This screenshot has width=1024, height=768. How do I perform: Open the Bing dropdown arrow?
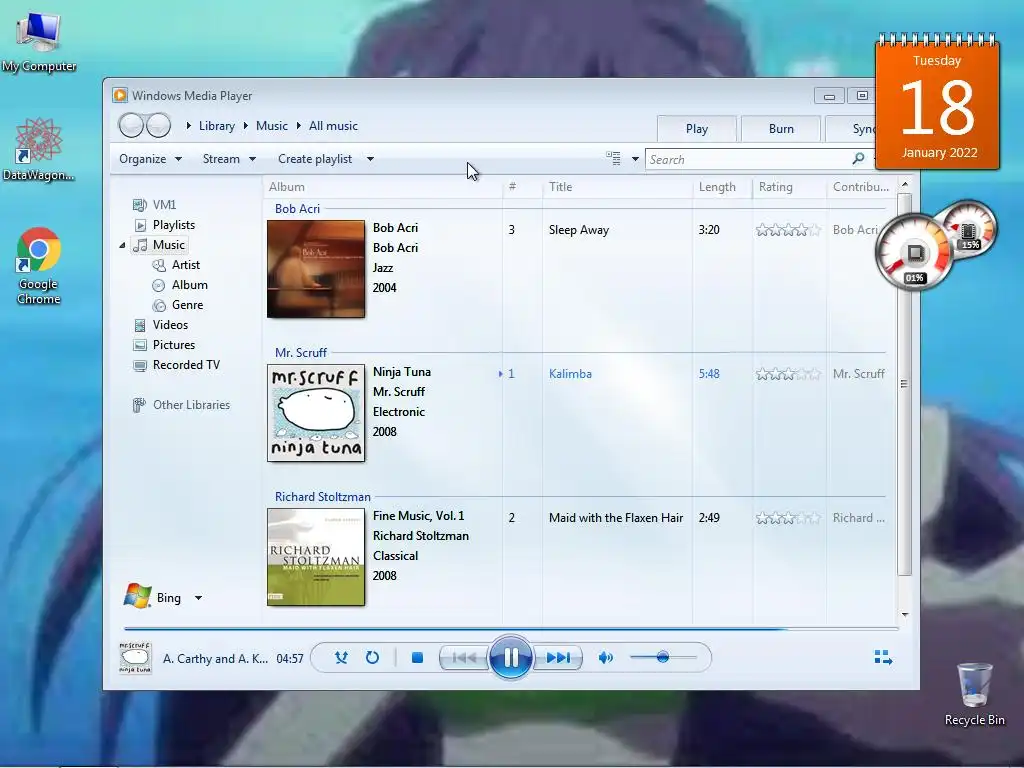199,598
